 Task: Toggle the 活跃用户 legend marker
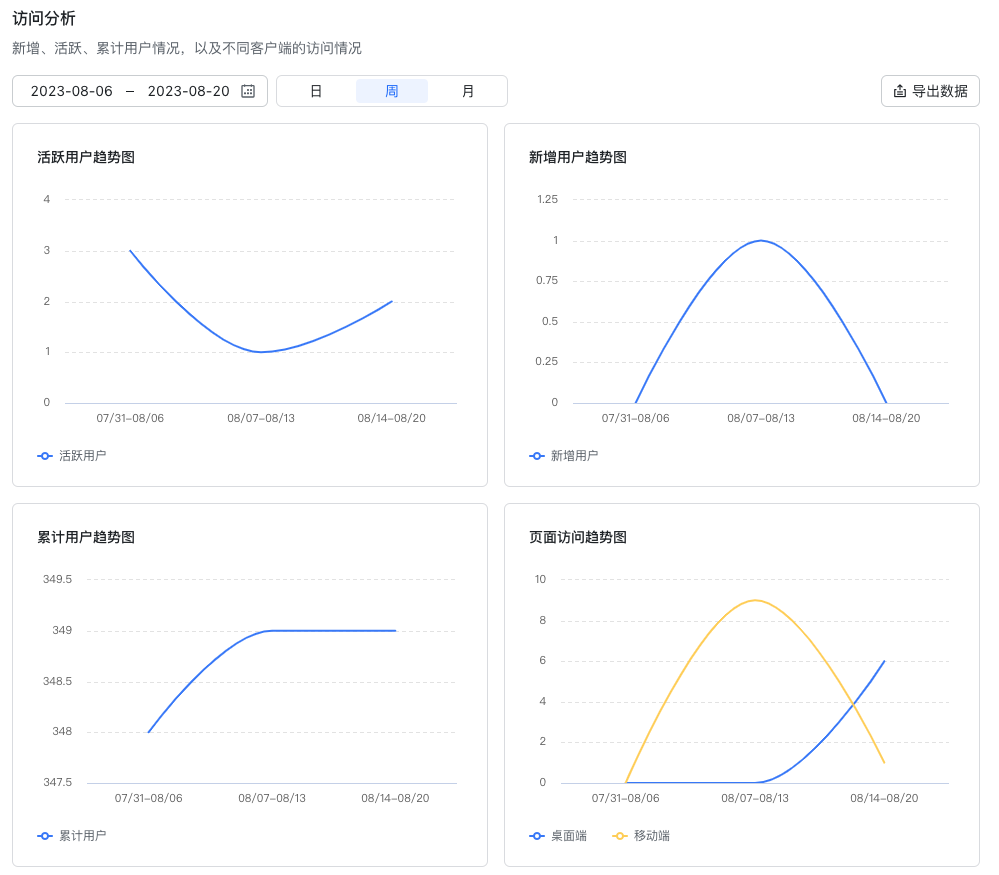click(x=45, y=456)
